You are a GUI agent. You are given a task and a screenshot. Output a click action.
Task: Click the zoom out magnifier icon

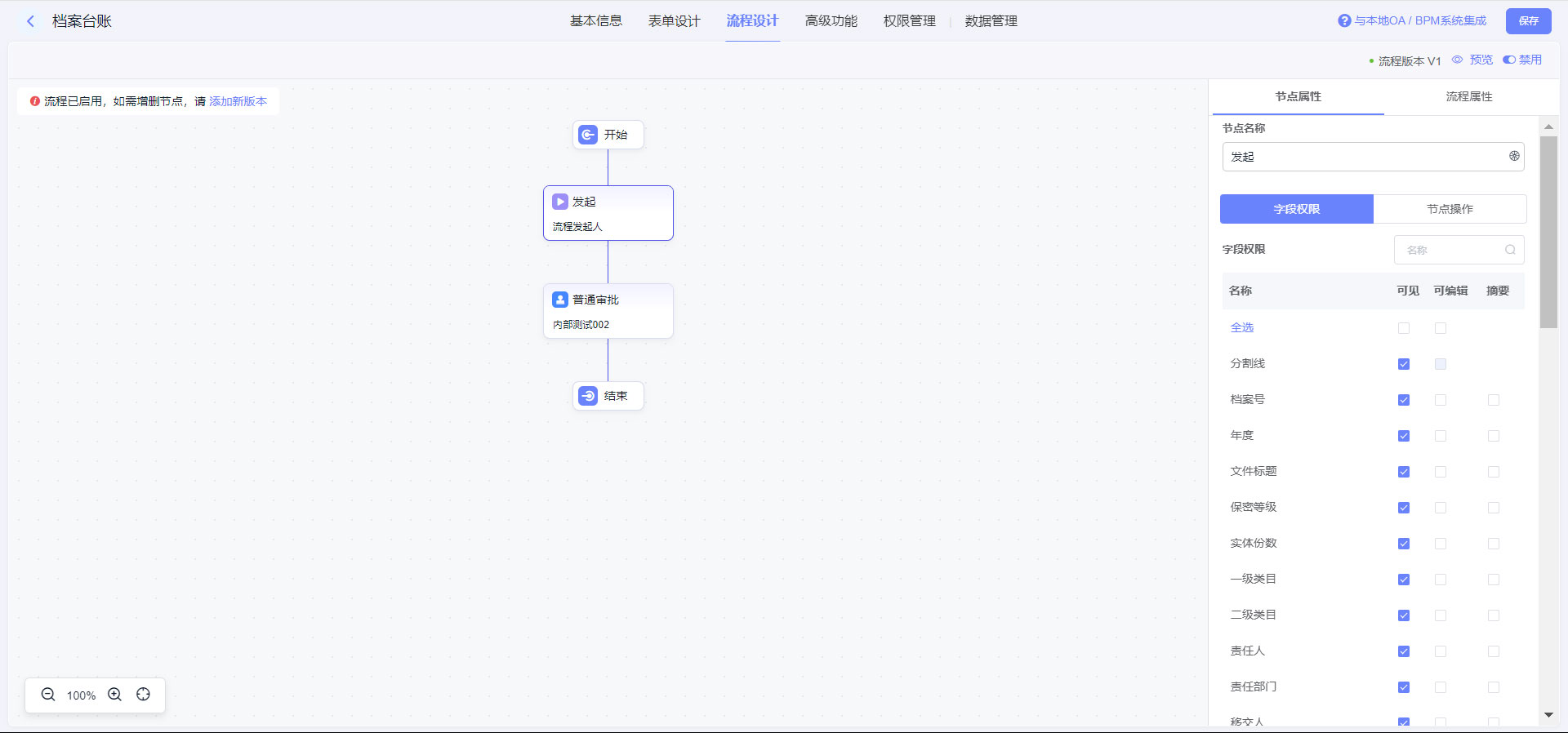click(48, 695)
